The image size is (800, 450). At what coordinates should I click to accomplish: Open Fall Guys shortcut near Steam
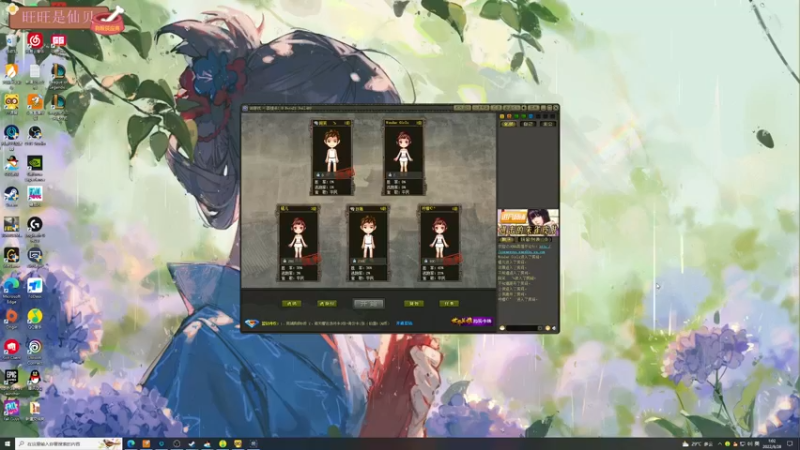pos(35,194)
